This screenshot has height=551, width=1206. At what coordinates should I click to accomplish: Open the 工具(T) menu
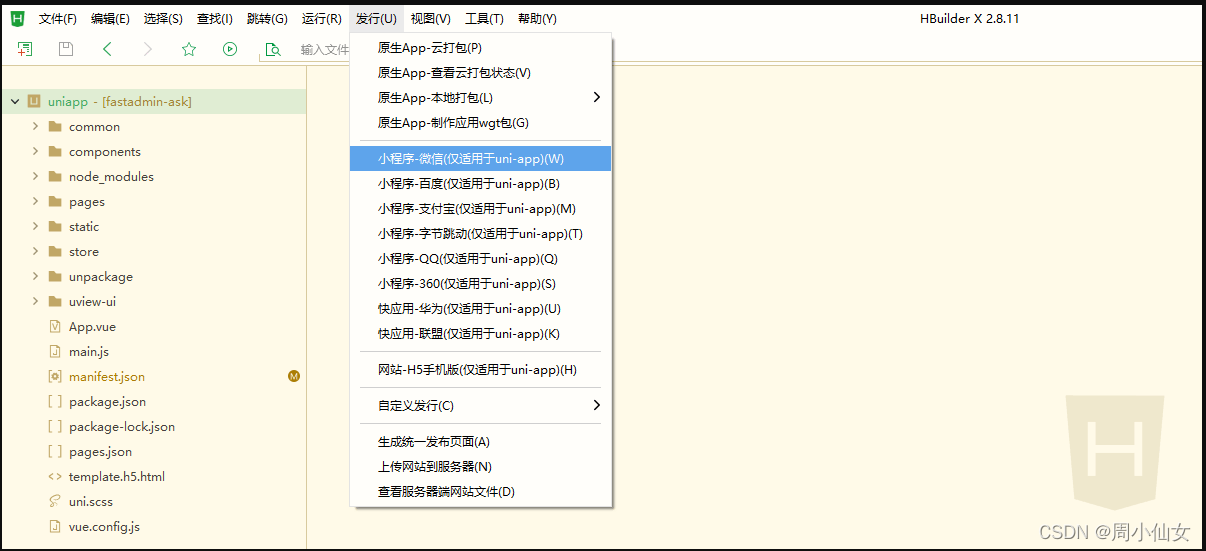(484, 19)
